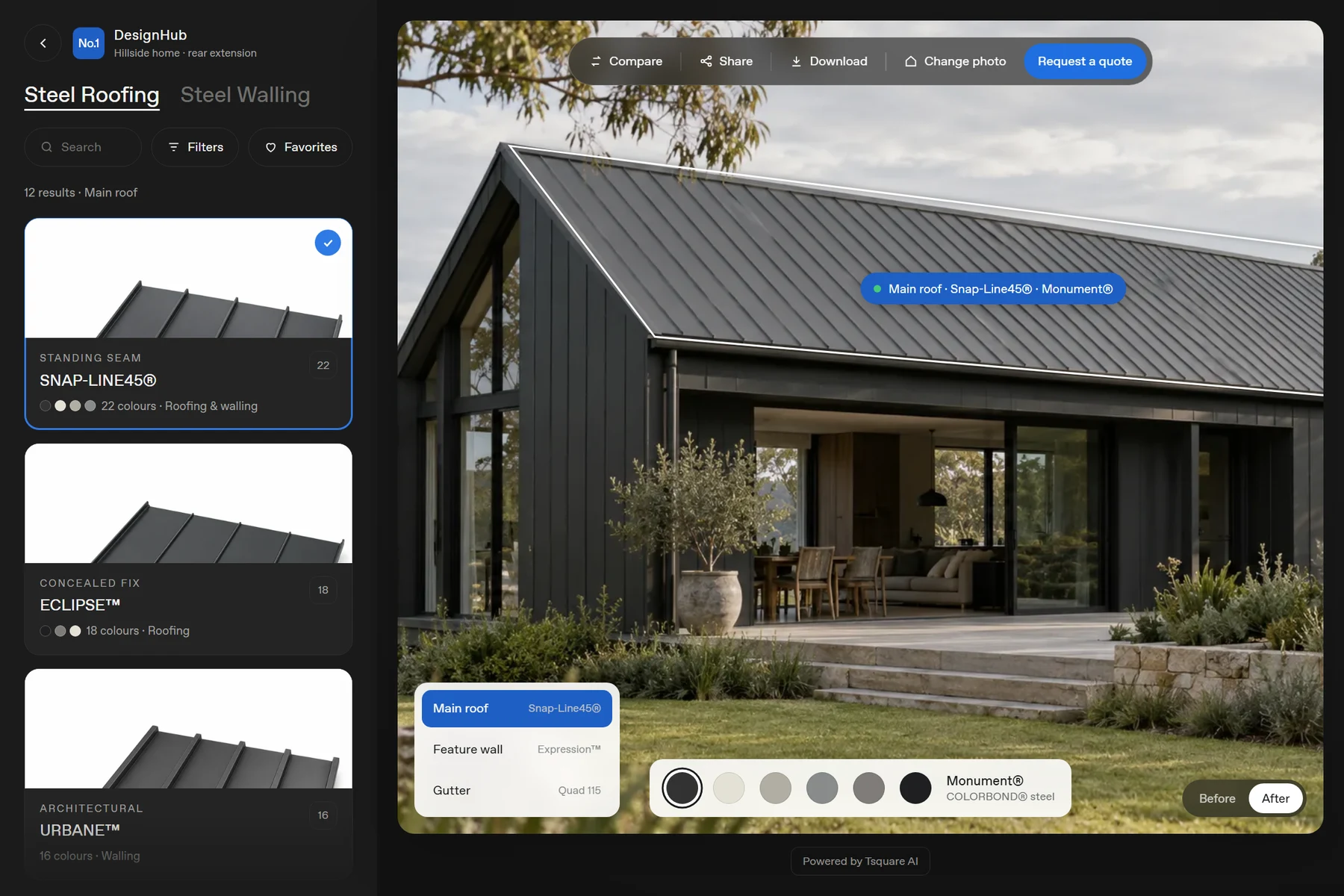Change the house photo
Screen dimensions: 1344x896
(955, 61)
